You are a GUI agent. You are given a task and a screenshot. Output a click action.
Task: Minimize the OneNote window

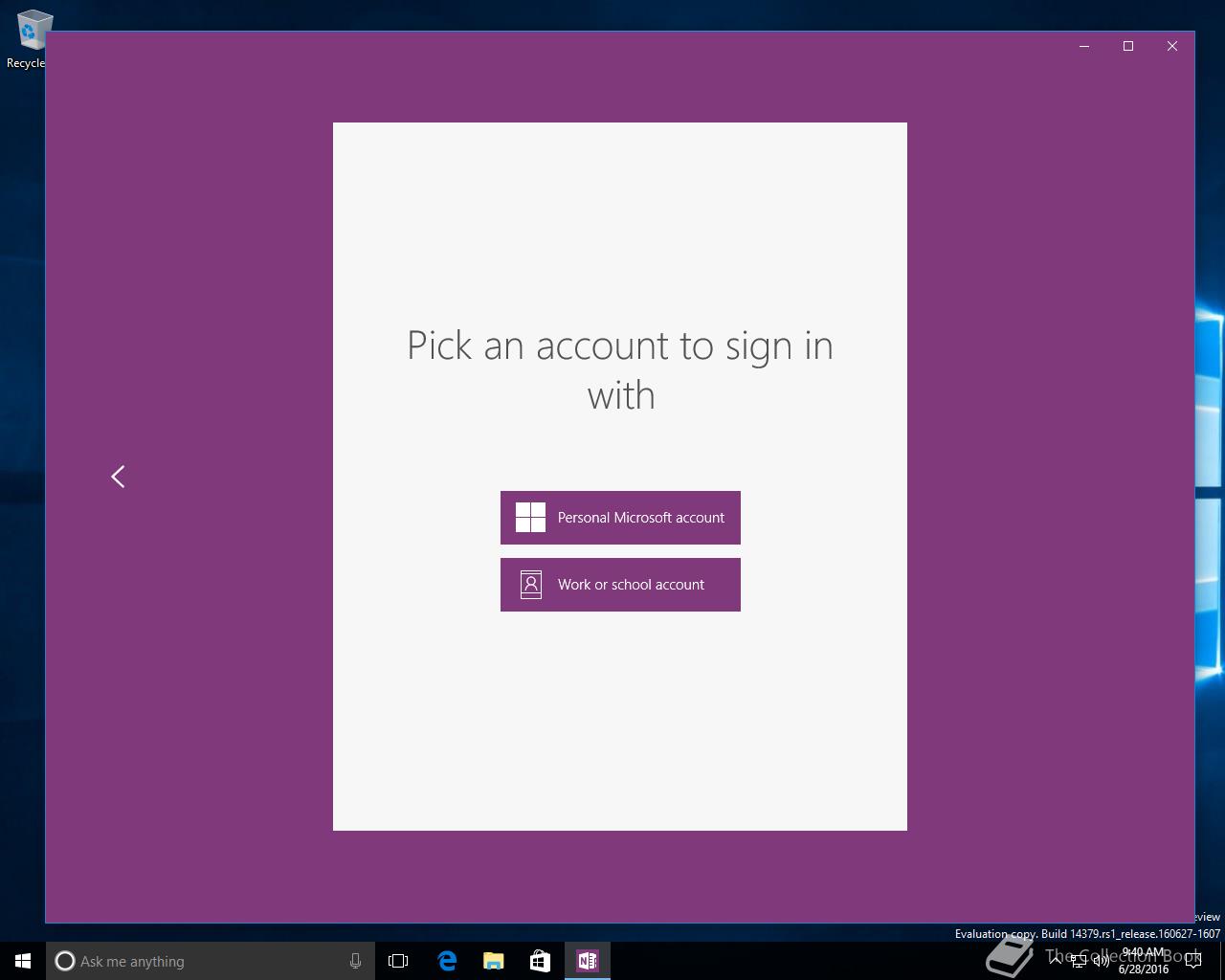pos(1084,46)
